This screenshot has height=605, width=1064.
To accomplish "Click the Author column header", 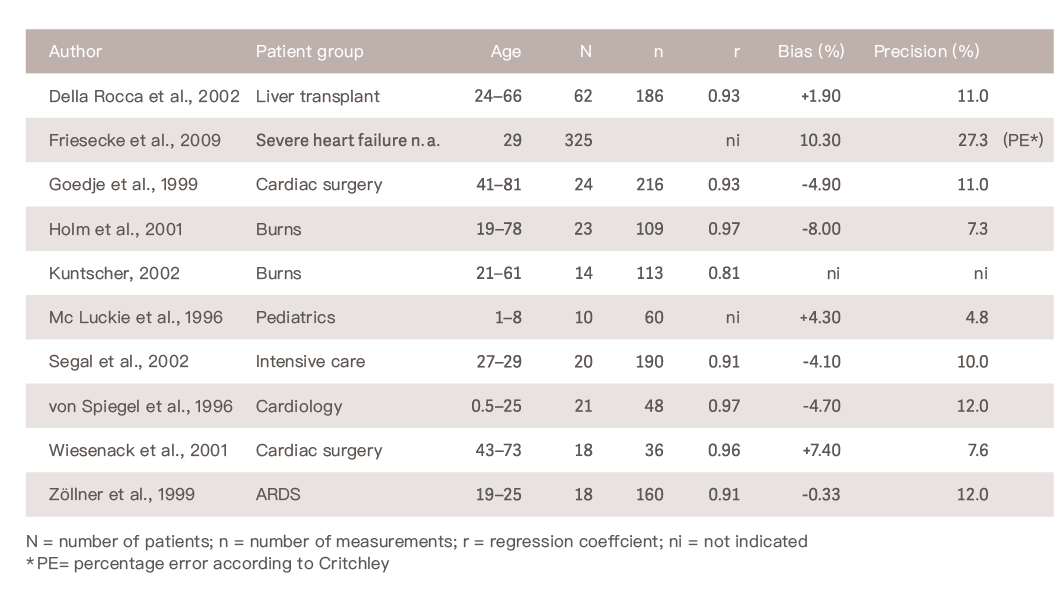I will (x=76, y=51).
